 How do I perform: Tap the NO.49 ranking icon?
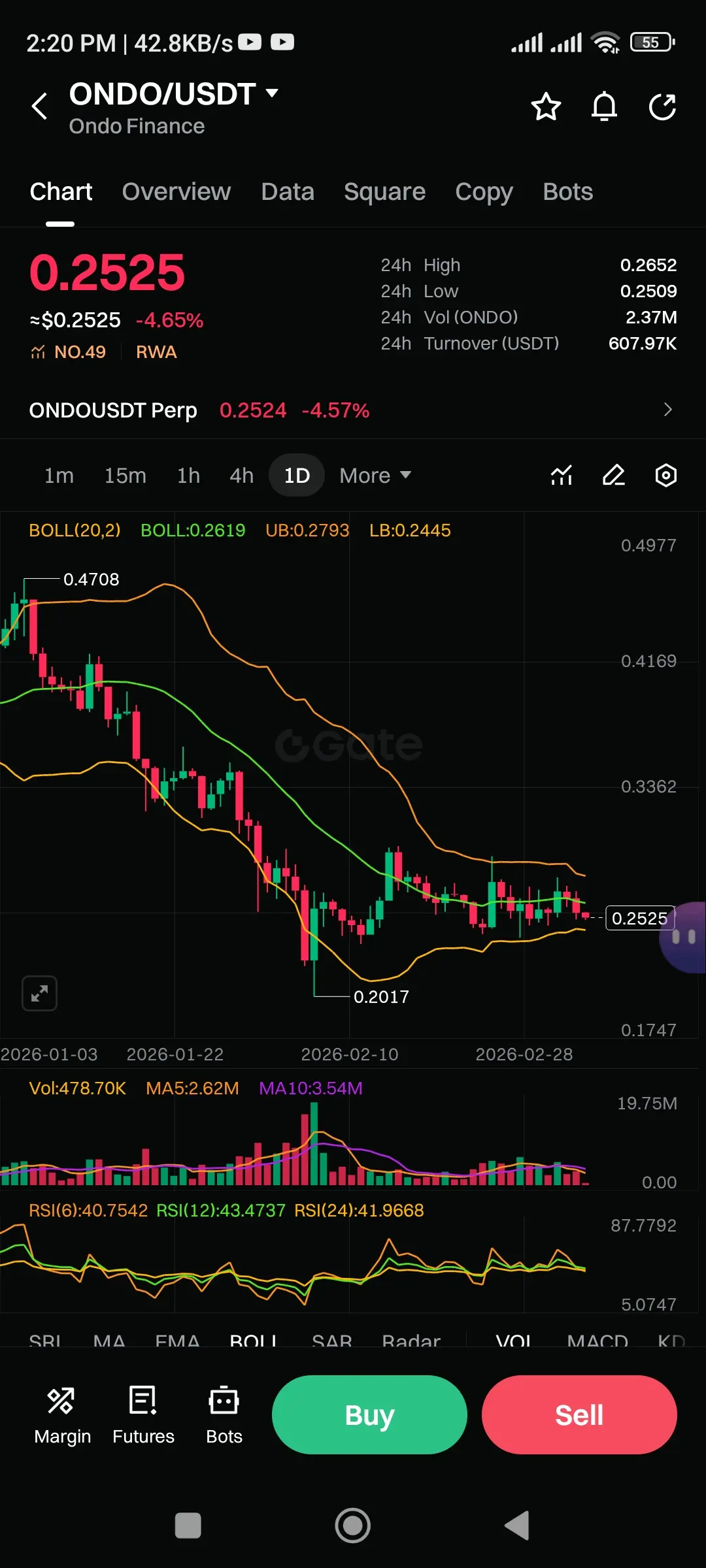(x=38, y=352)
